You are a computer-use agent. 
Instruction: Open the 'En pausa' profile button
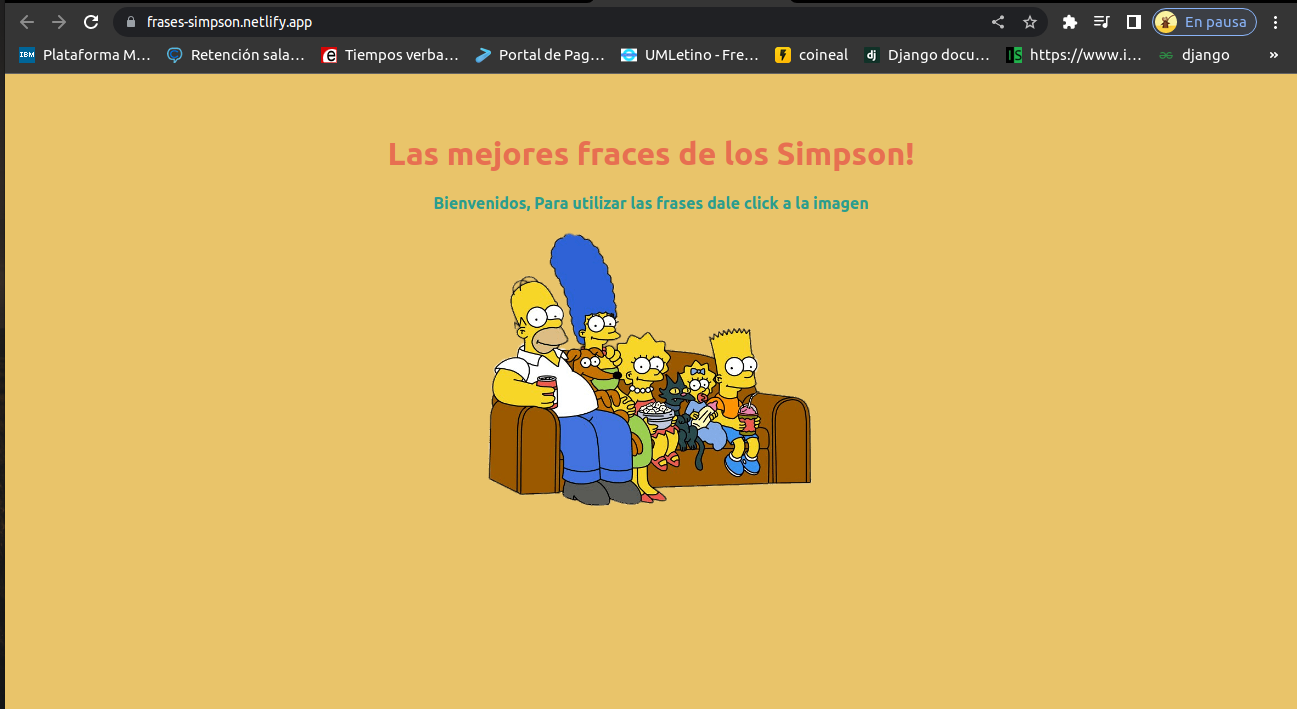coord(1204,22)
